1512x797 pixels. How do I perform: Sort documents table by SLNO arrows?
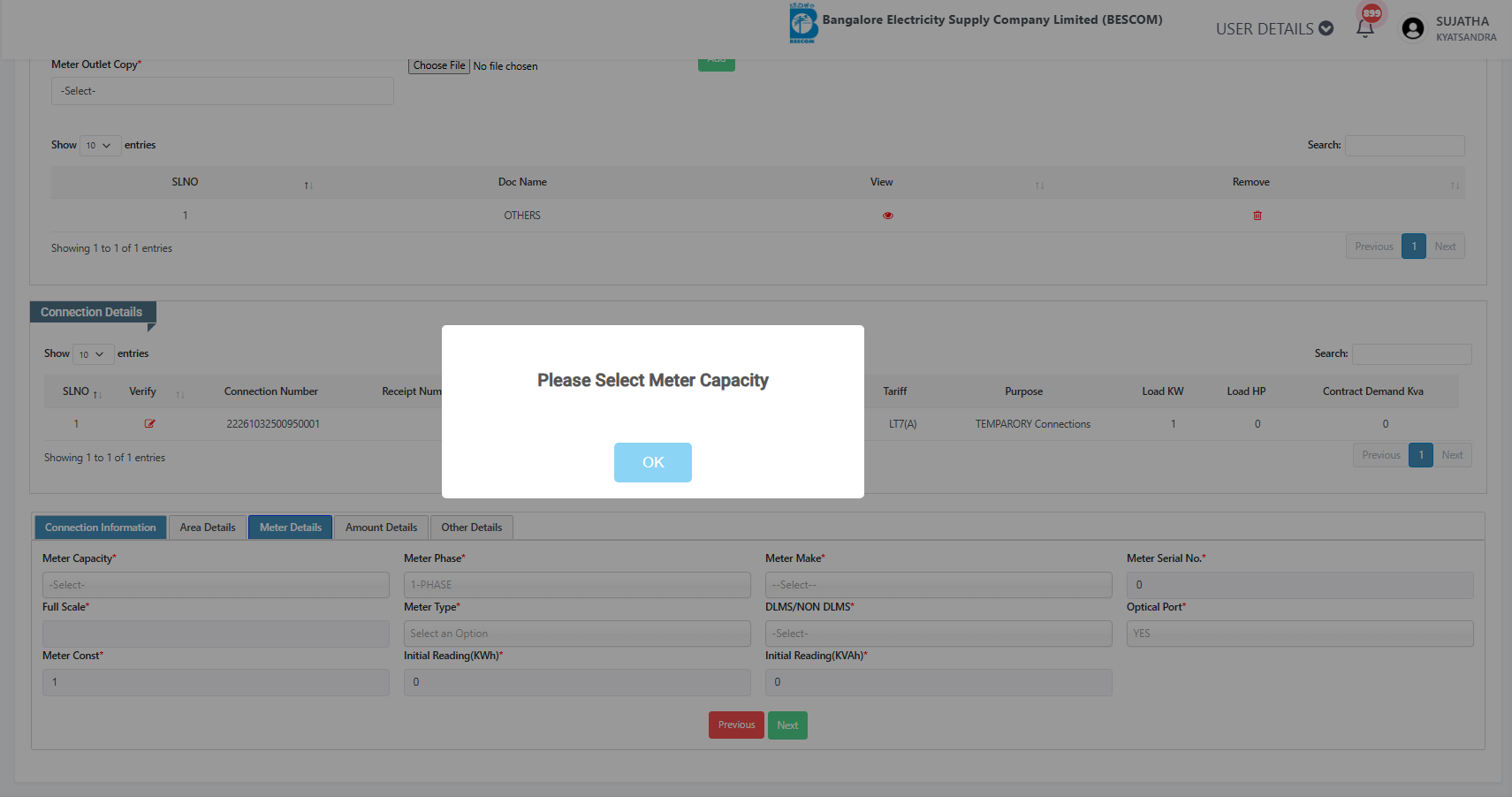[x=308, y=185]
